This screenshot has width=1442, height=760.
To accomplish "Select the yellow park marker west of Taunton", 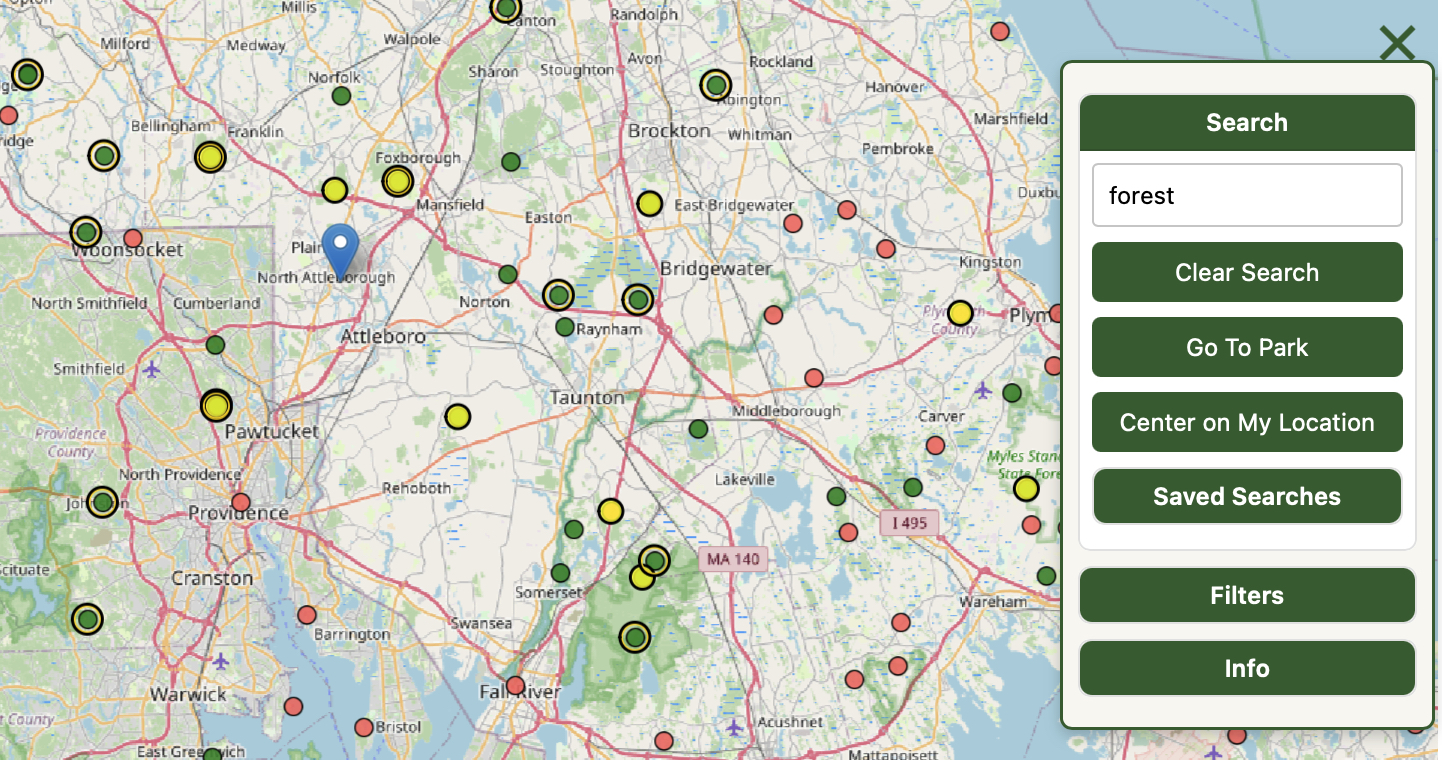I will click(458, 416).
